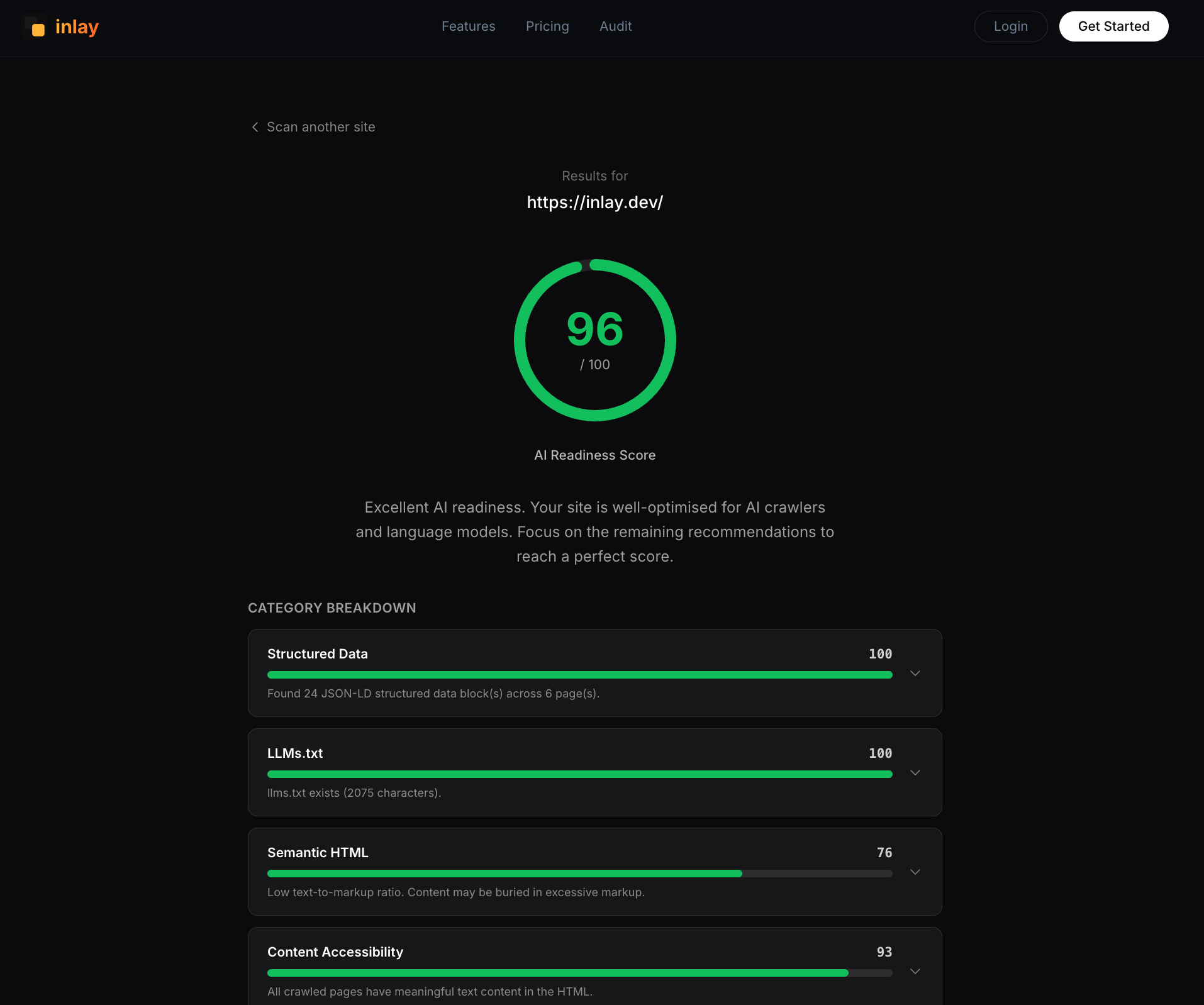The height and width of the screenshot is (1005, 1204).
Task: Click the Structured Data score of 100
Action: 881,653
